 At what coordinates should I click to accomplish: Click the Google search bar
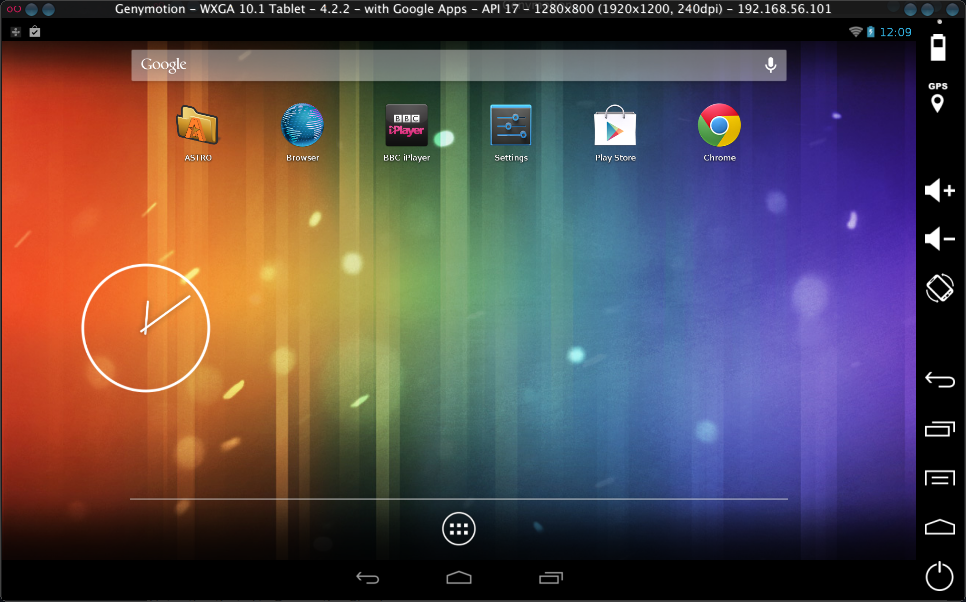(x=440, y=65)
